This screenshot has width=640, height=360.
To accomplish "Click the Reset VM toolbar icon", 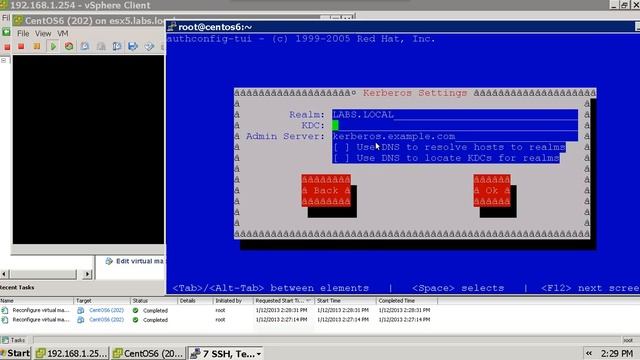I will [x=69, y=46].
